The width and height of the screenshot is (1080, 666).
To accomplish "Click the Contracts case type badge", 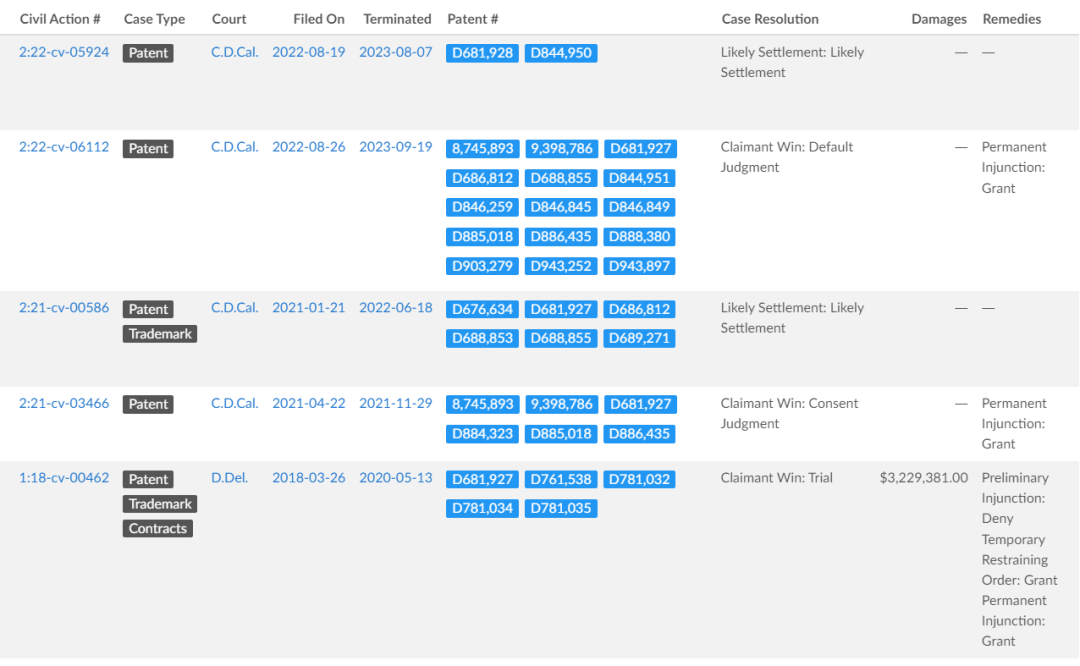I will (x=158, y=529).
